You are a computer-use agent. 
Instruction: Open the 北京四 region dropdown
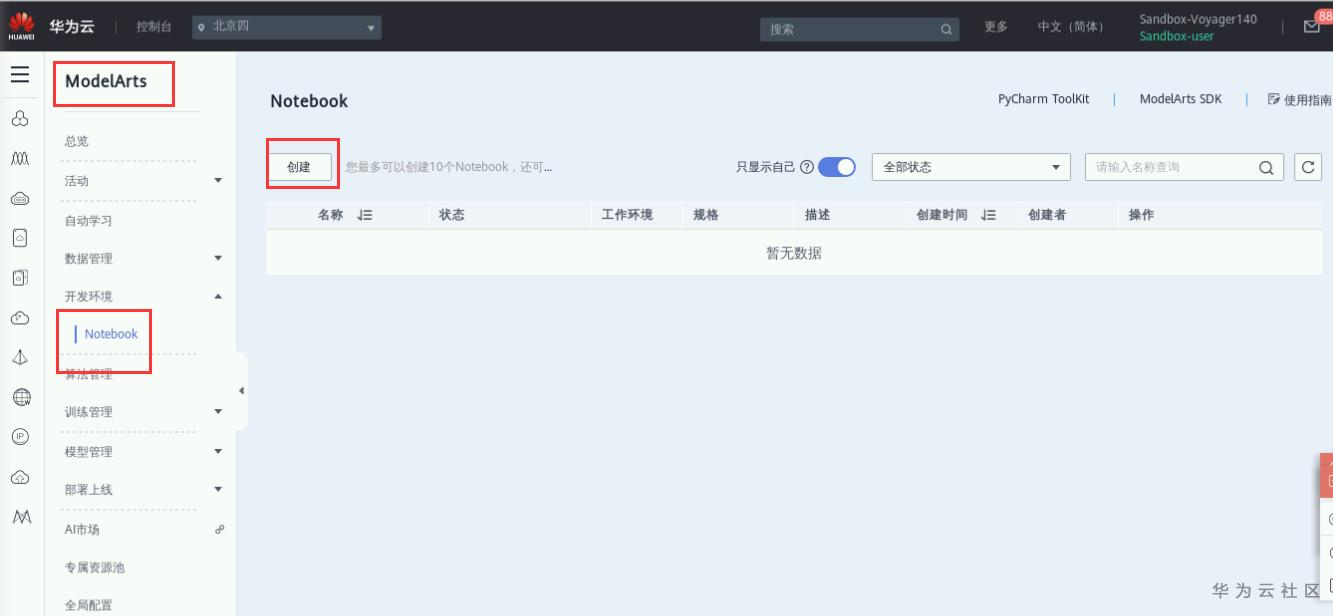tap(287, 27)
